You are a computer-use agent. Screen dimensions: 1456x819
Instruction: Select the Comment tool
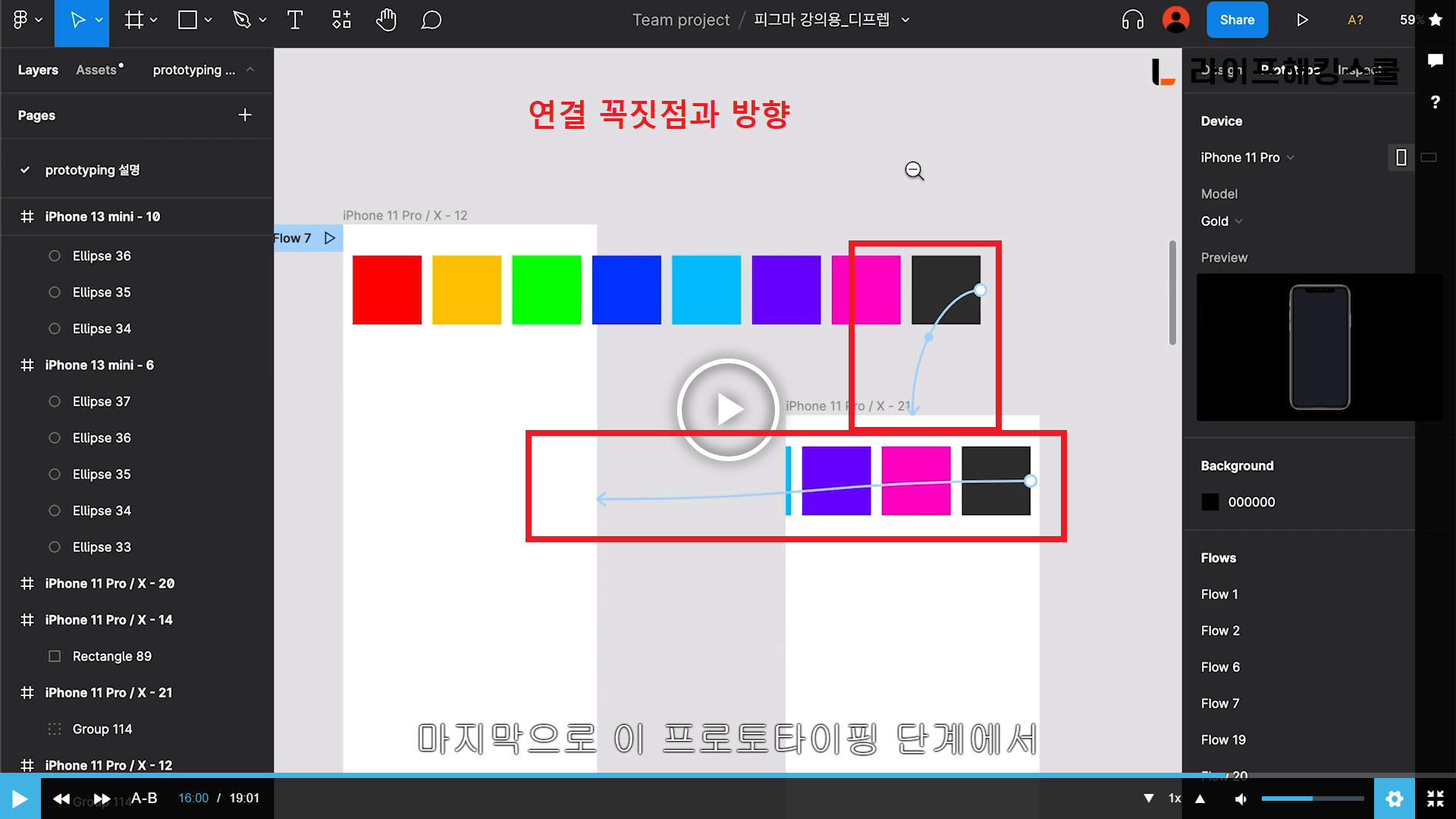(431, 20)
